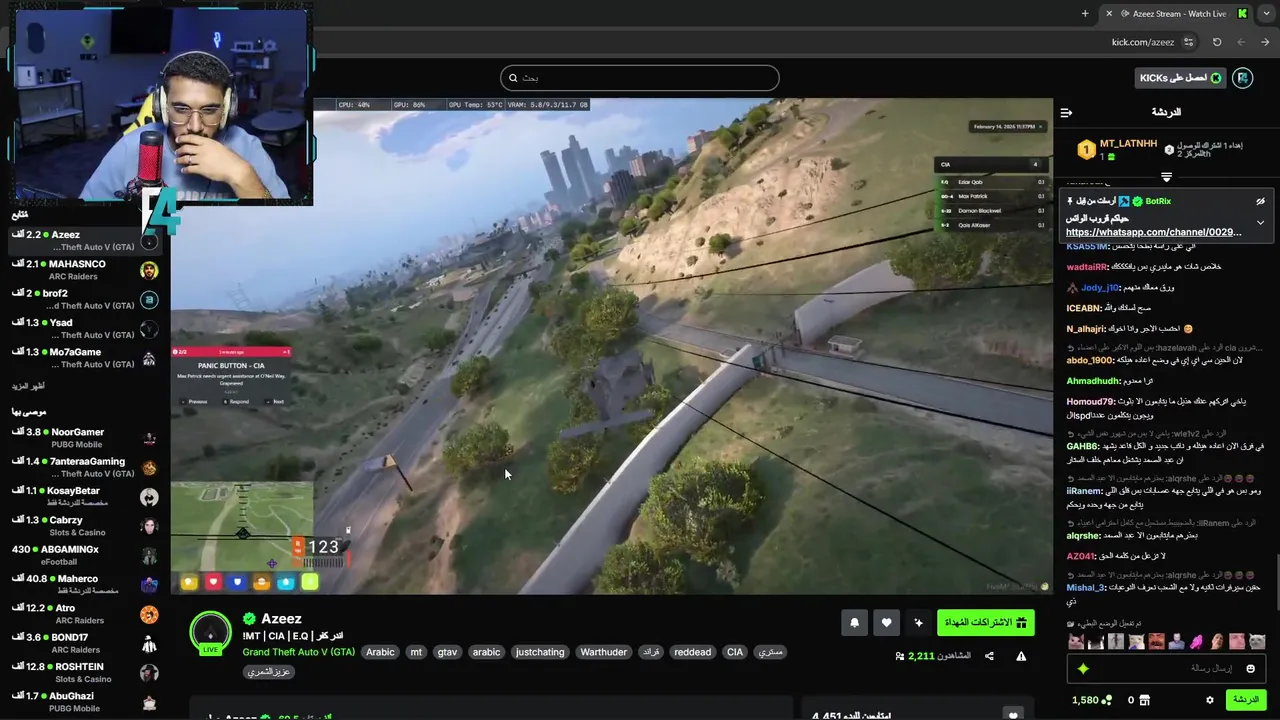Click the green sparkle icon in message box

[x=1083, y=668]
